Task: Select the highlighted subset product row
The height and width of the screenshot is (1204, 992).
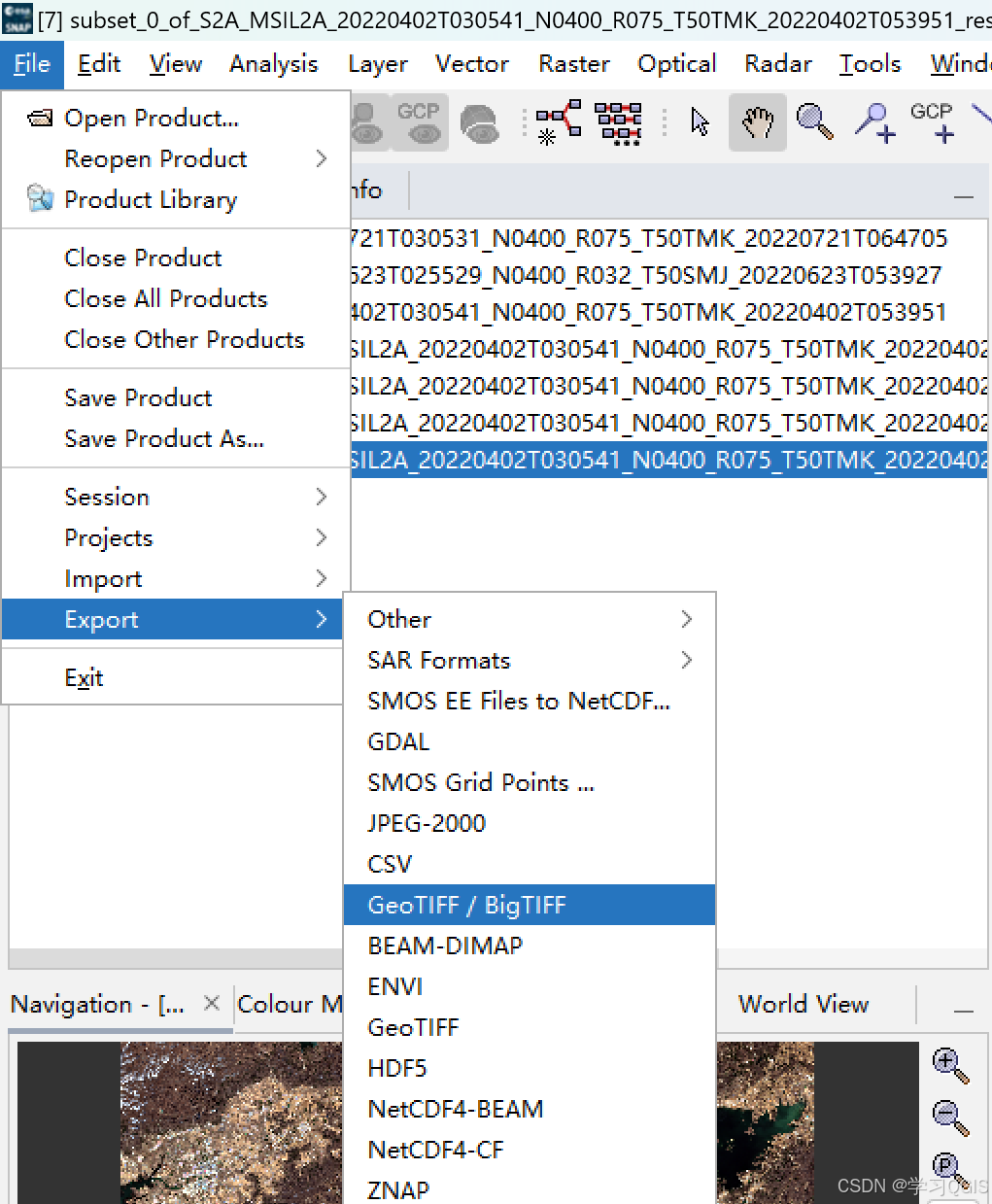Action: tap(668, 460)
